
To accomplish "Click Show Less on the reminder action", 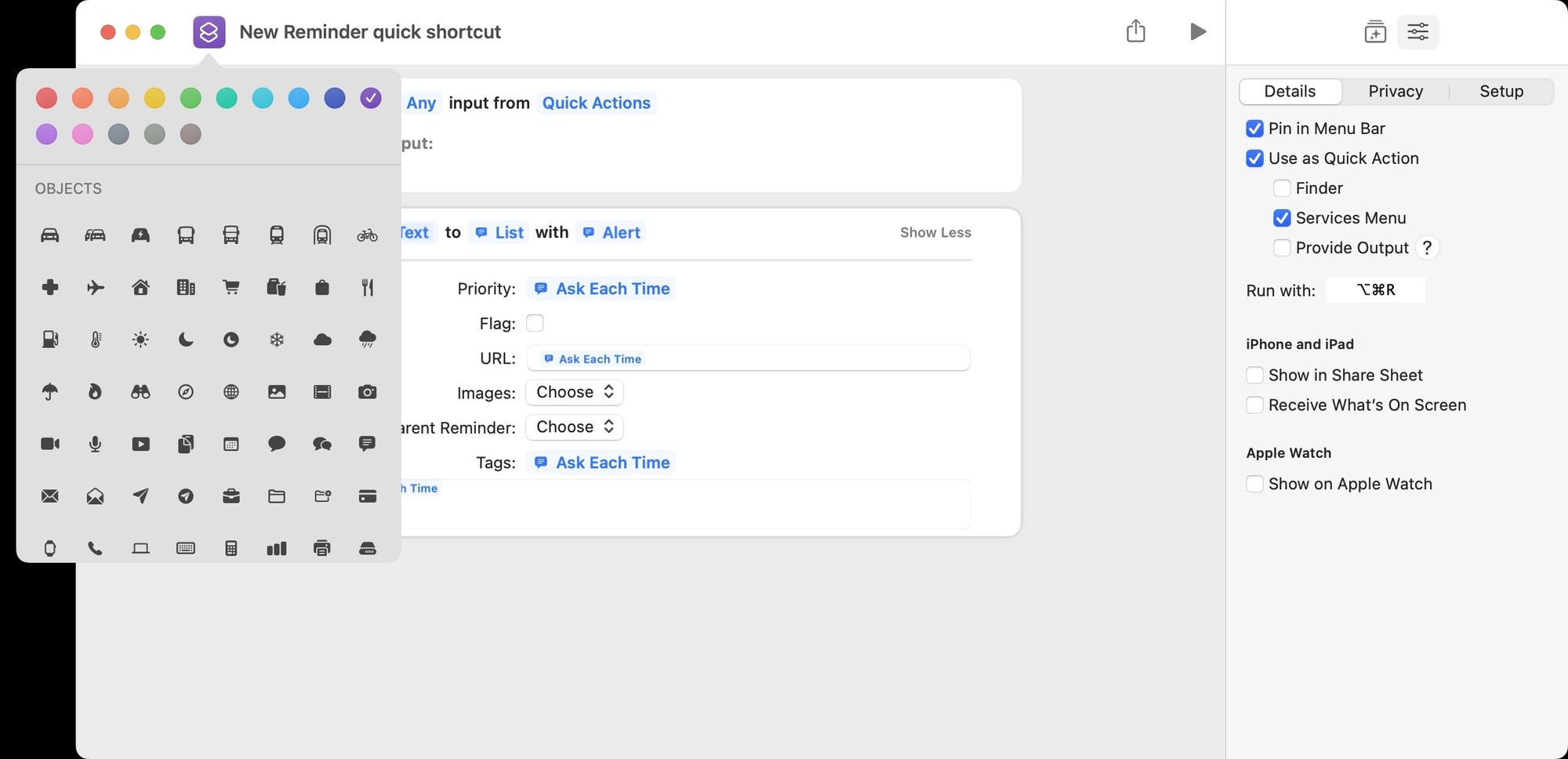I will (x=935, y=232).
